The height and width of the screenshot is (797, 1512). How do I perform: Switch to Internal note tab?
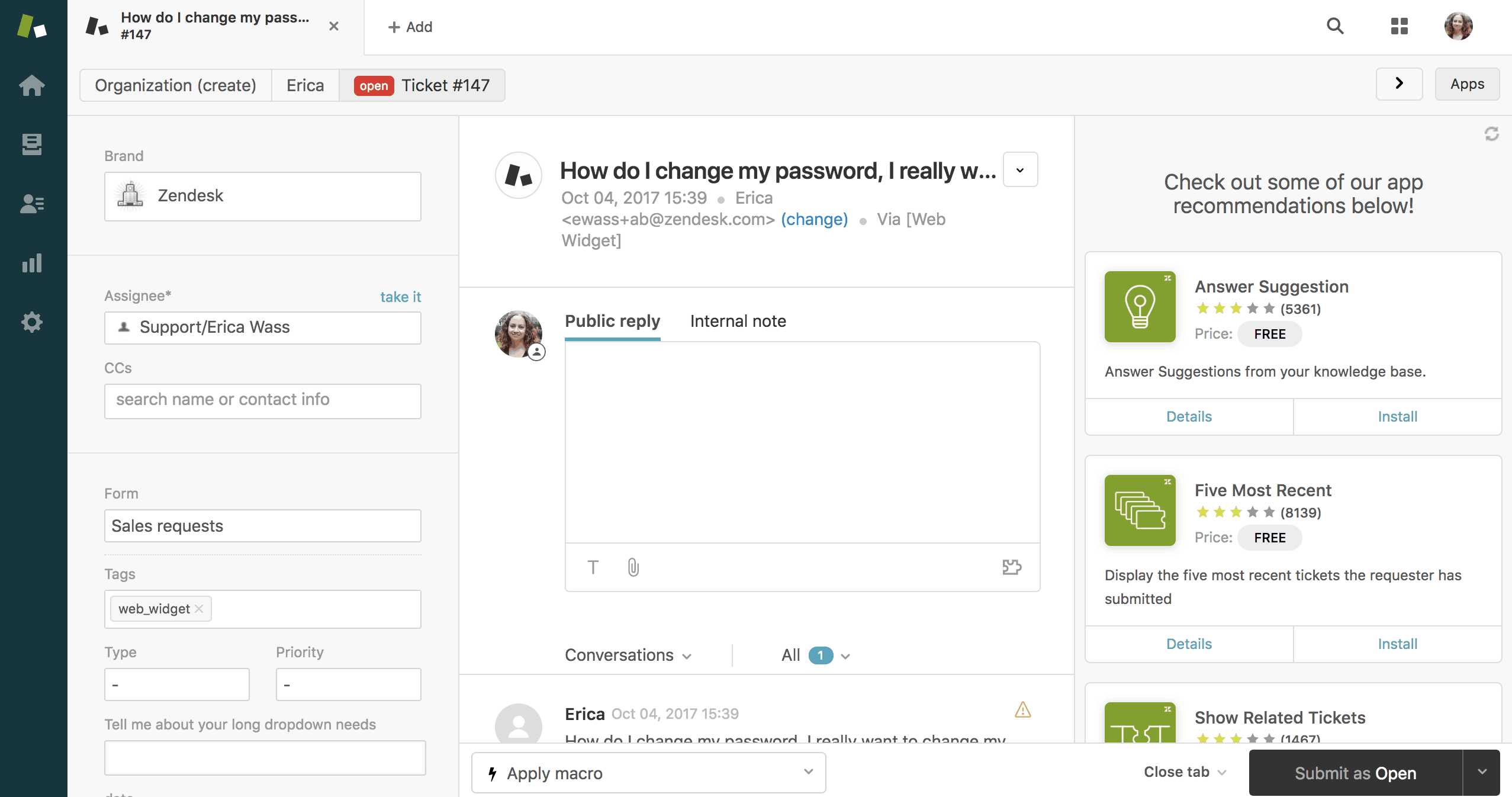[738, 320]
